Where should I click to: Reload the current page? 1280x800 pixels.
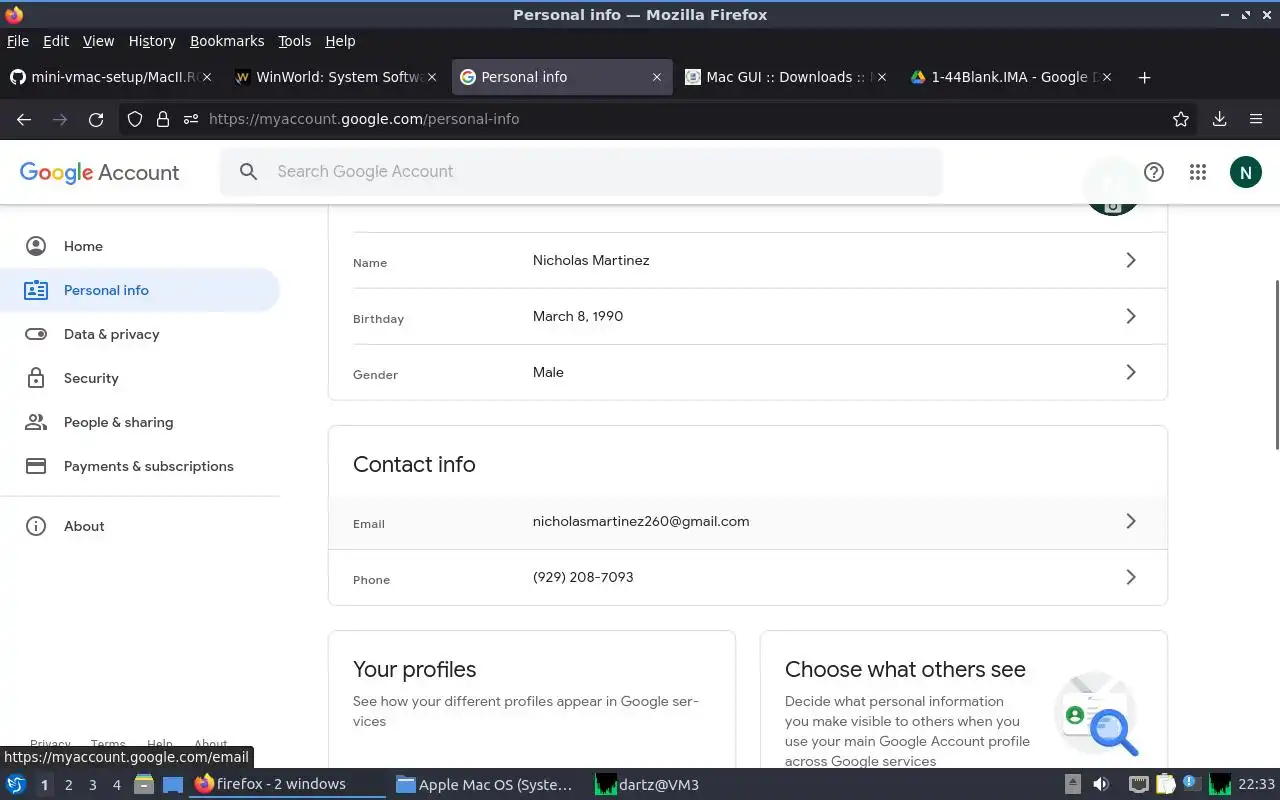coord(96,119)
